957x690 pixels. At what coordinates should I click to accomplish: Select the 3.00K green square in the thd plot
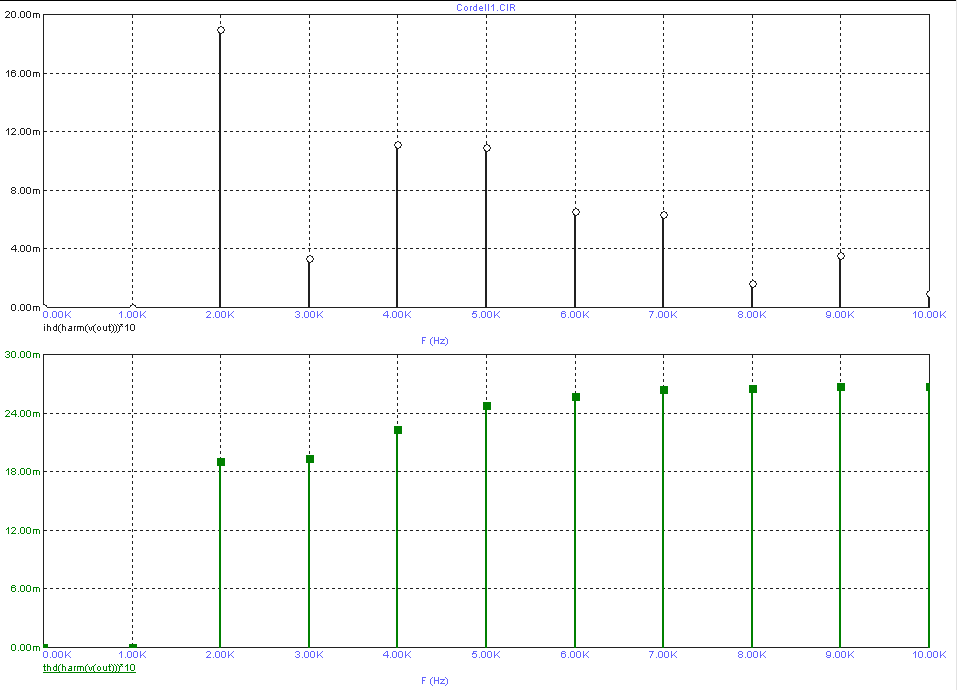tap(310, 459)
